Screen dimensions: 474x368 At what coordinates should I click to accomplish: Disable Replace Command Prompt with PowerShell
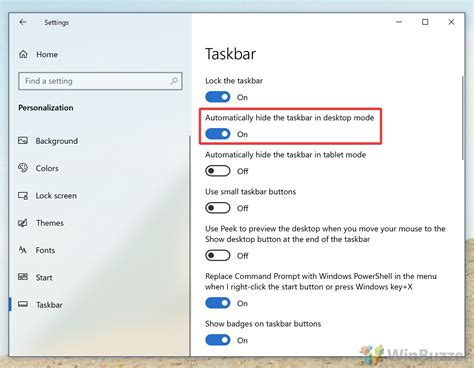point(218,303)
